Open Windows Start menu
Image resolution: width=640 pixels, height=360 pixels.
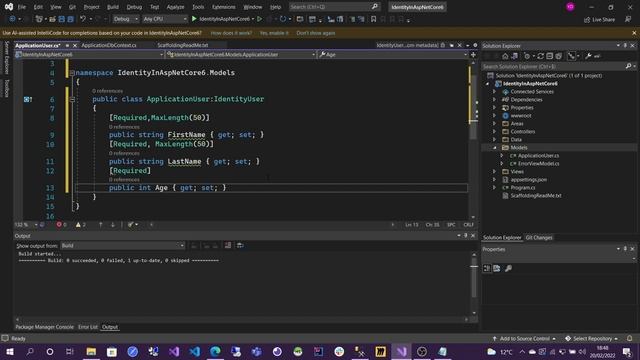coord(9,351)
